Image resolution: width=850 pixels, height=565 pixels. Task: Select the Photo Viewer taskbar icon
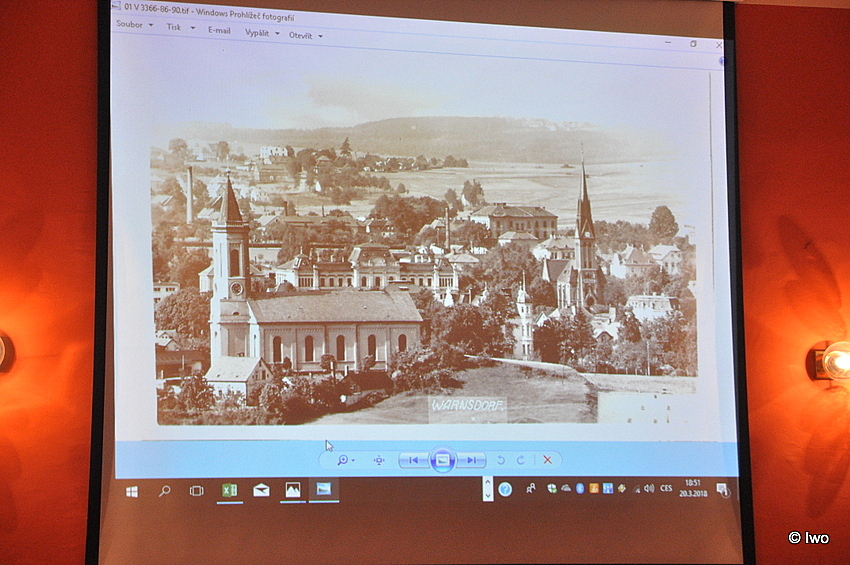[x=324, y=489]
